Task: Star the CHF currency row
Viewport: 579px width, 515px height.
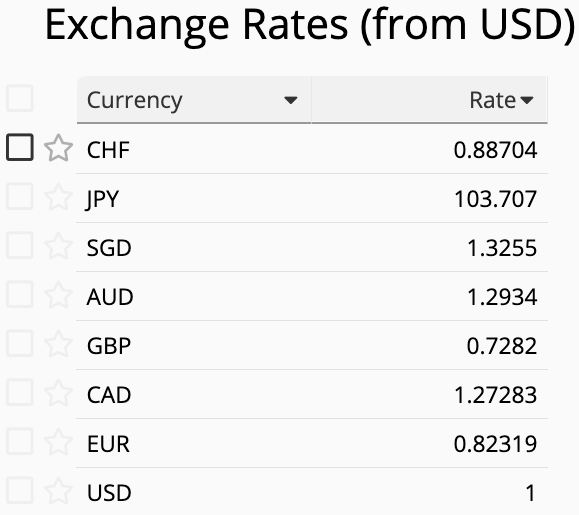Action: point(58,148)
